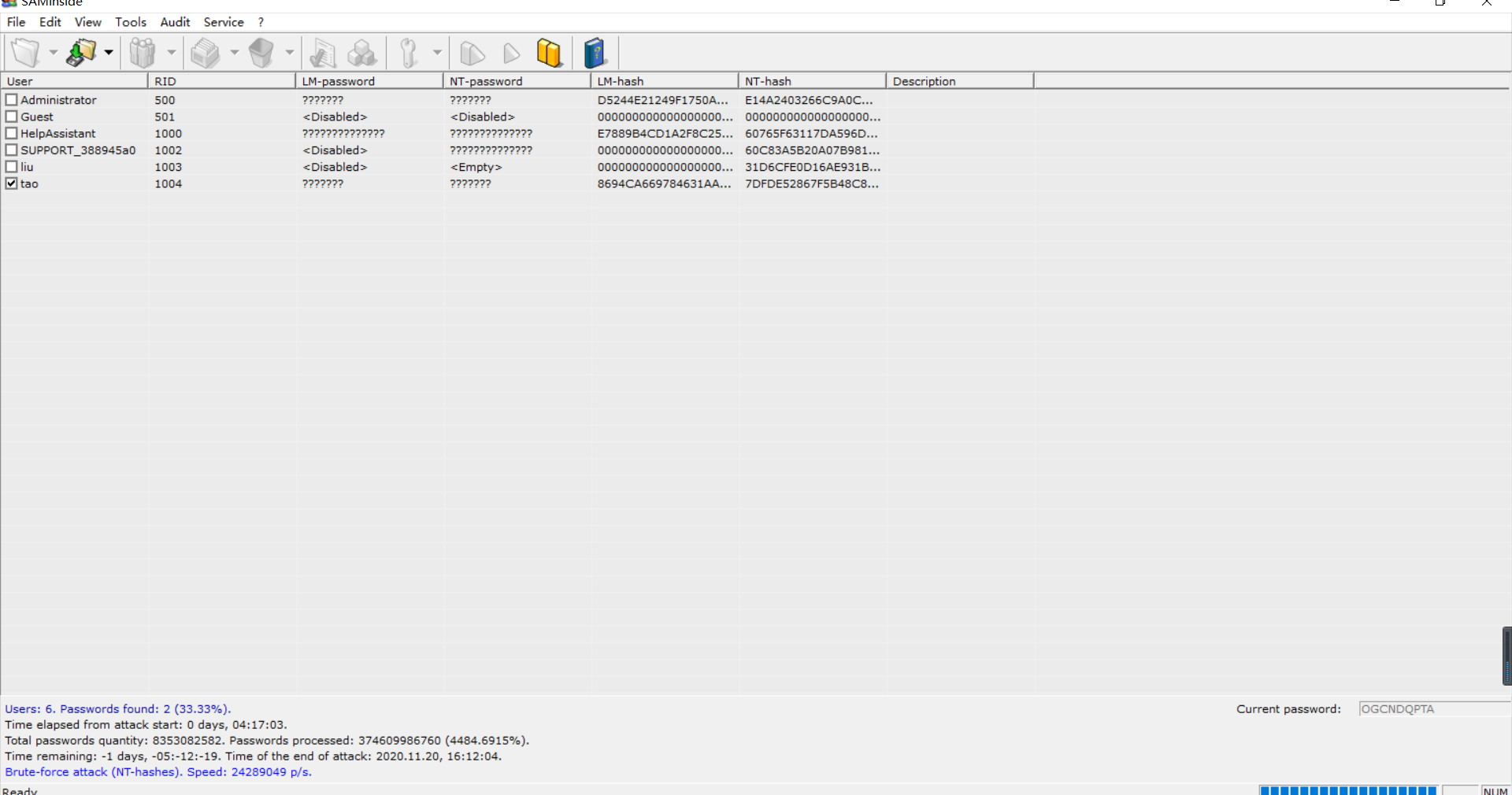Click the wrench settings toolbar icon
1512x795 pixels.
pos(409,53)
